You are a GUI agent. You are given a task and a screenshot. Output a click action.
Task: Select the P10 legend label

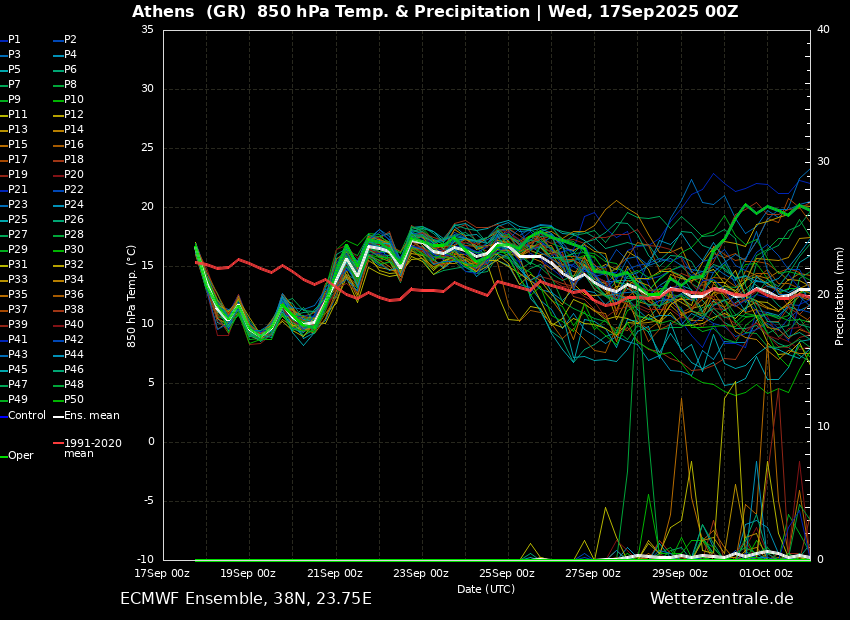[x=74, y=100]
